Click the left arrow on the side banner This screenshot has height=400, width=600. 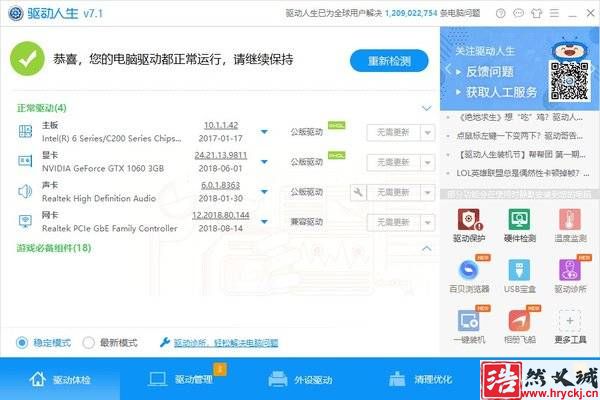click(447, 70)
